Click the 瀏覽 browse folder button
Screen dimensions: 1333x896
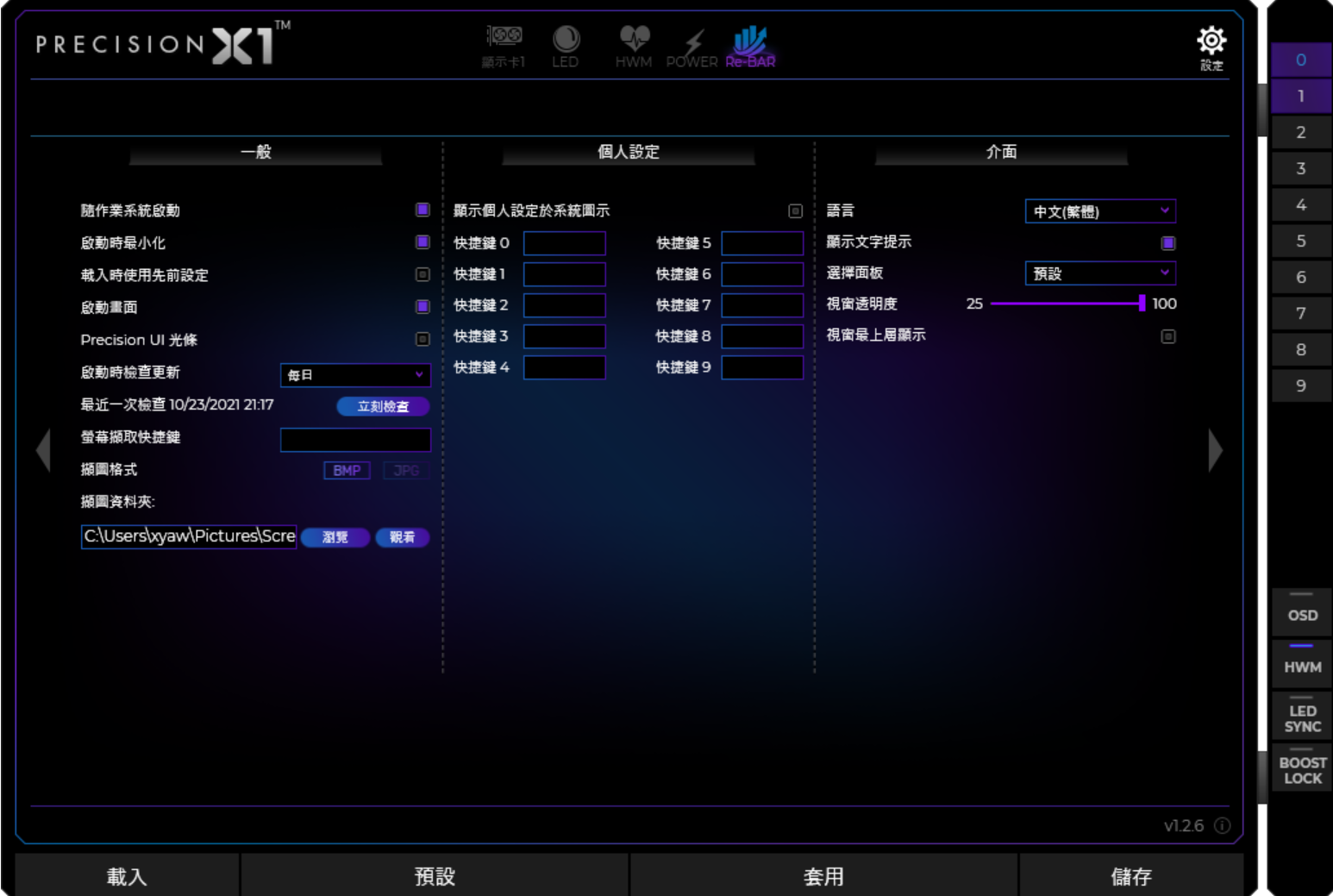coord(335,537)
